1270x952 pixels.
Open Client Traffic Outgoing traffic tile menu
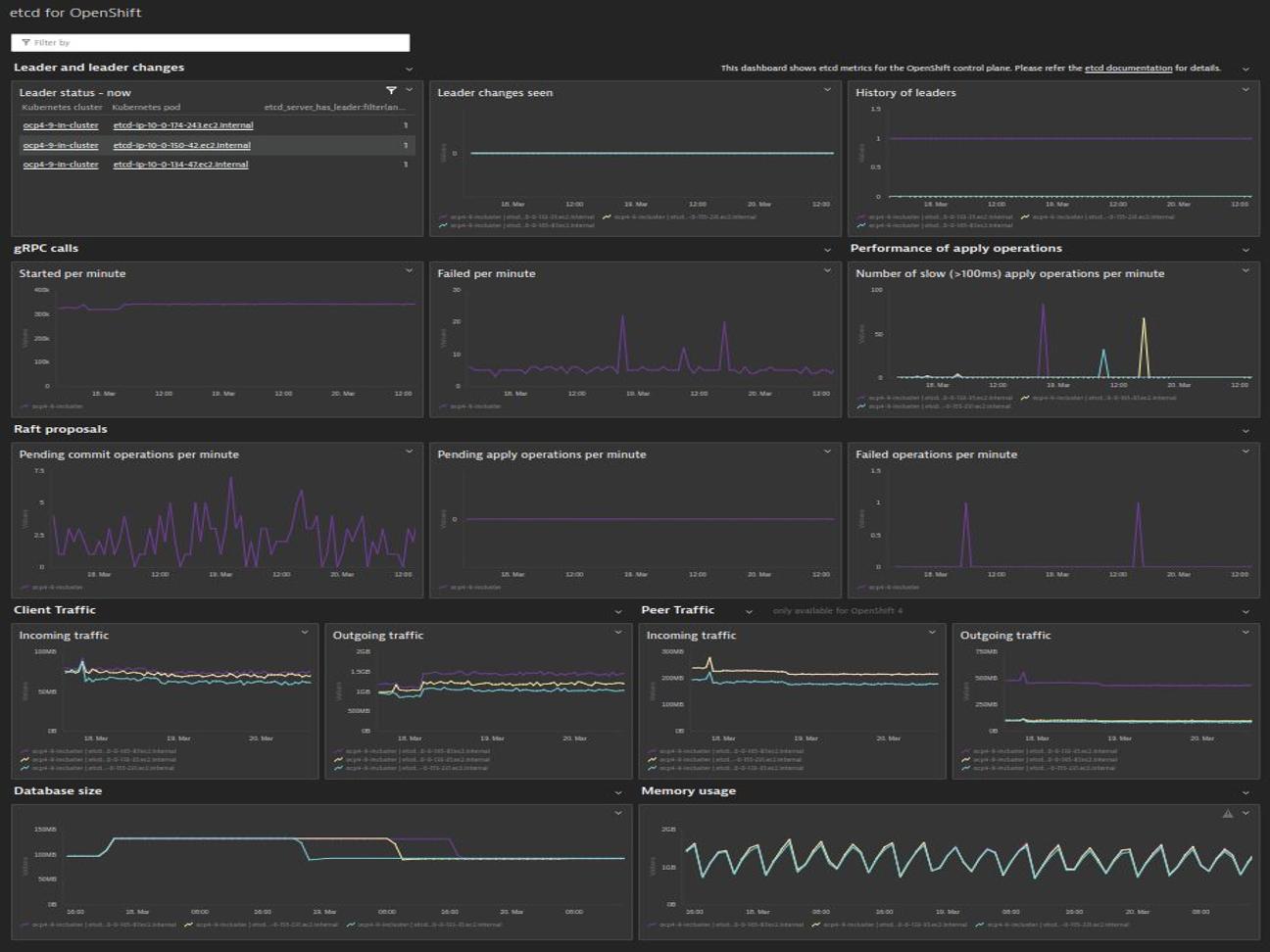[x=618, y=633]
